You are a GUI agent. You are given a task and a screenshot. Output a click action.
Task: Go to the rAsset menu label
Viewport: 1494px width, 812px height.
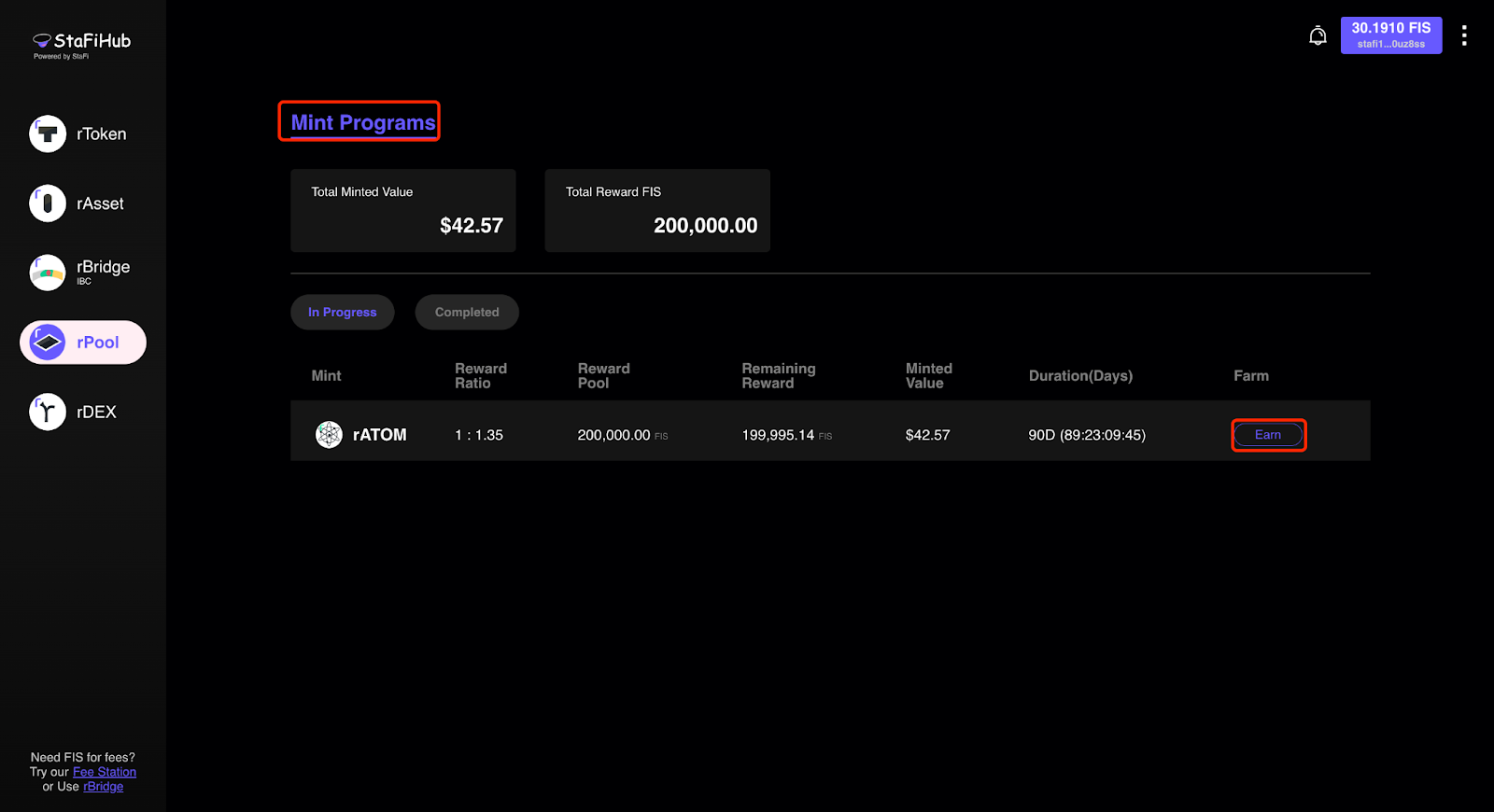[x=100, y=203]
